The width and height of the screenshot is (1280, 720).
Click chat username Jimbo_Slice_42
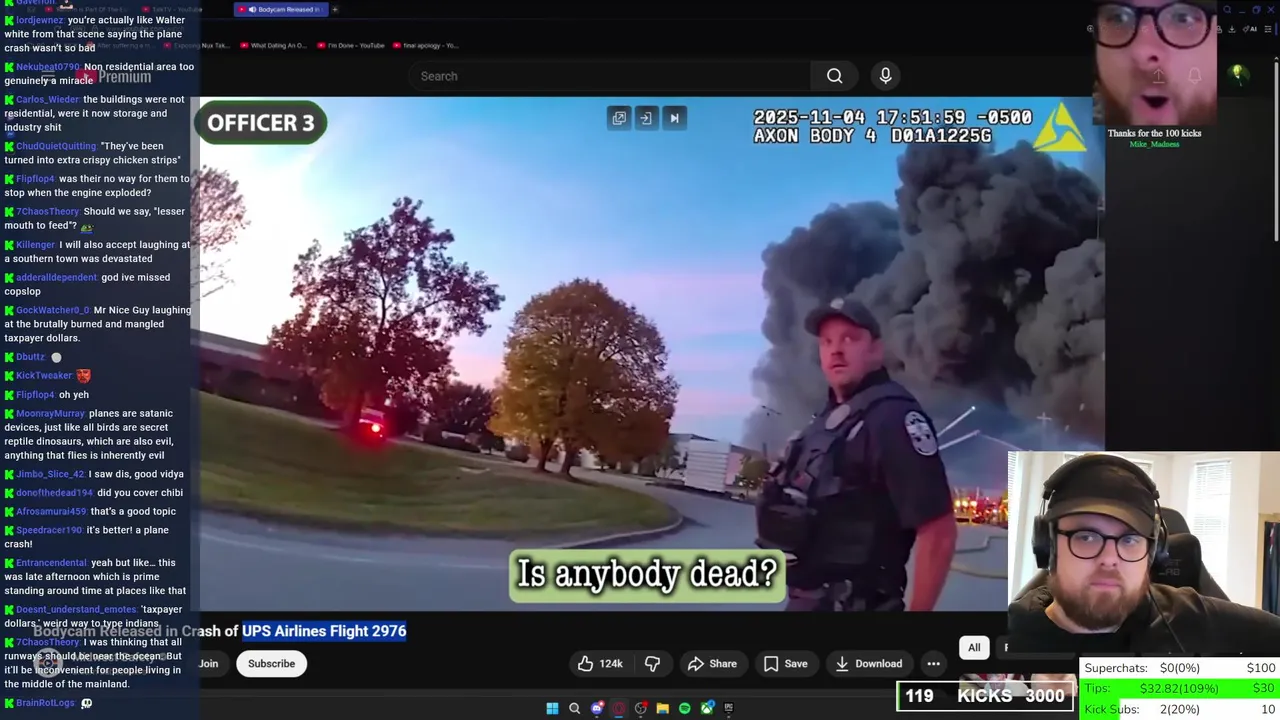[x=50, y=475]
